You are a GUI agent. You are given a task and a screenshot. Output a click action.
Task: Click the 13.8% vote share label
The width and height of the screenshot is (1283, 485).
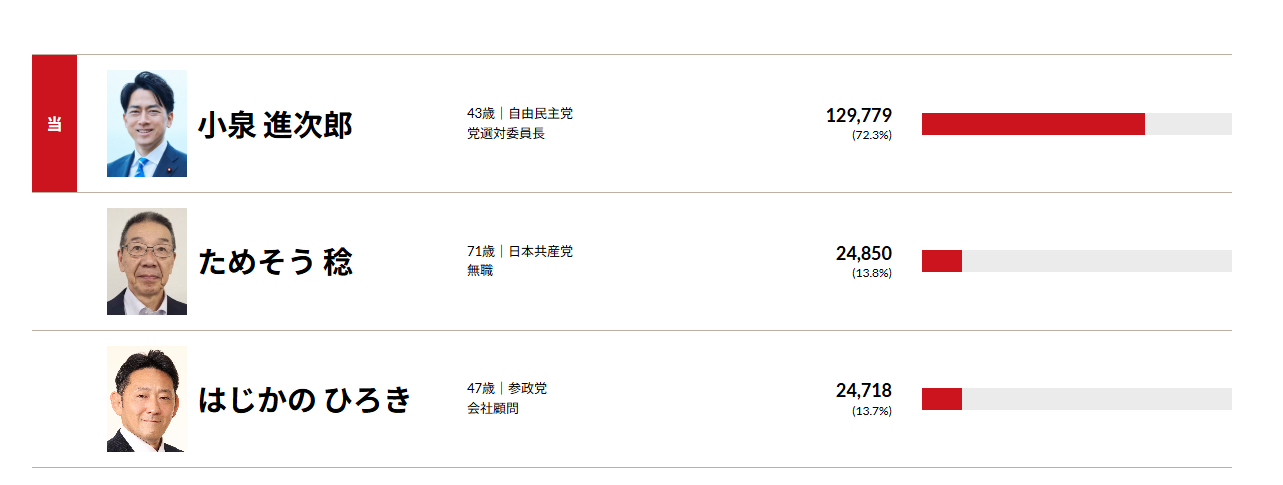tap(871, 273)
